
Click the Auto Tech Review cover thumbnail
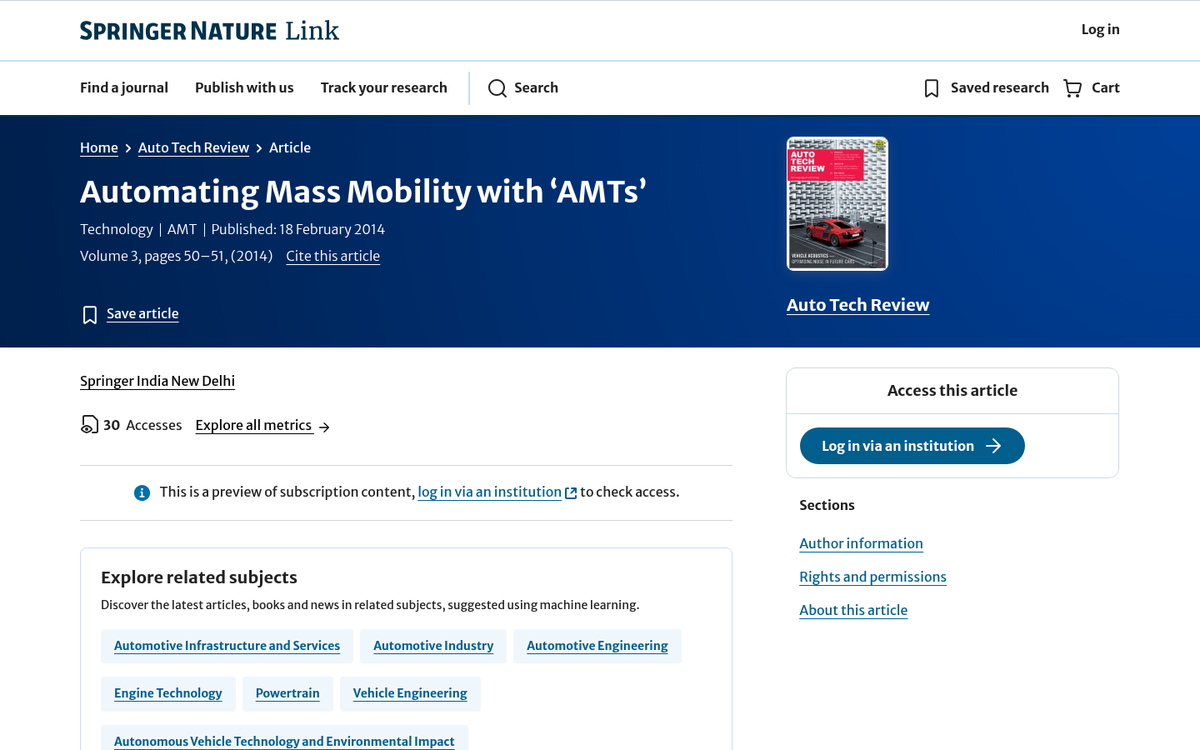click(x=836, y=203)
